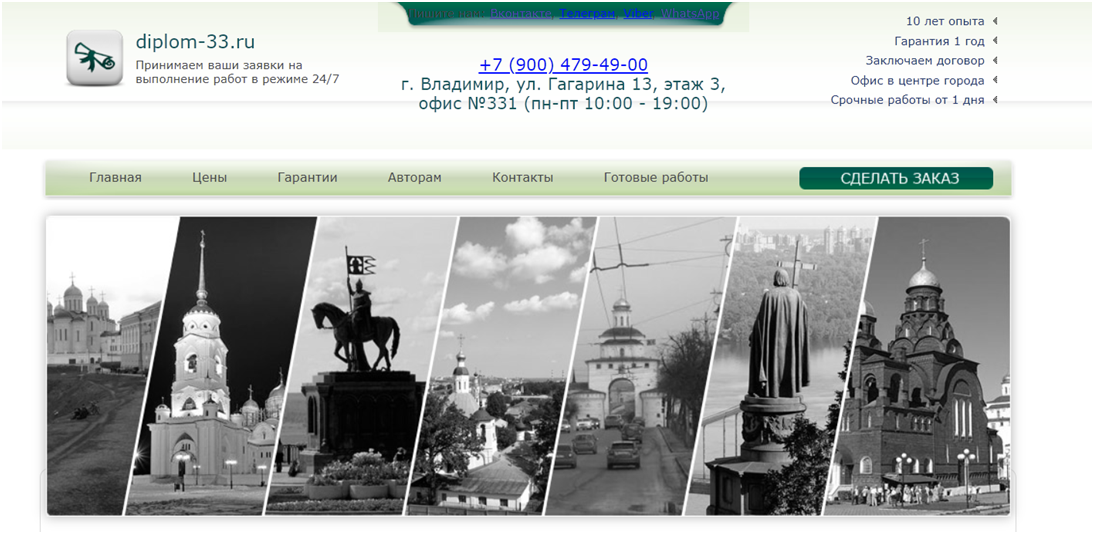Click the СДЕЛАТЬ ЗАКАЗ button

tap(896, 178)
